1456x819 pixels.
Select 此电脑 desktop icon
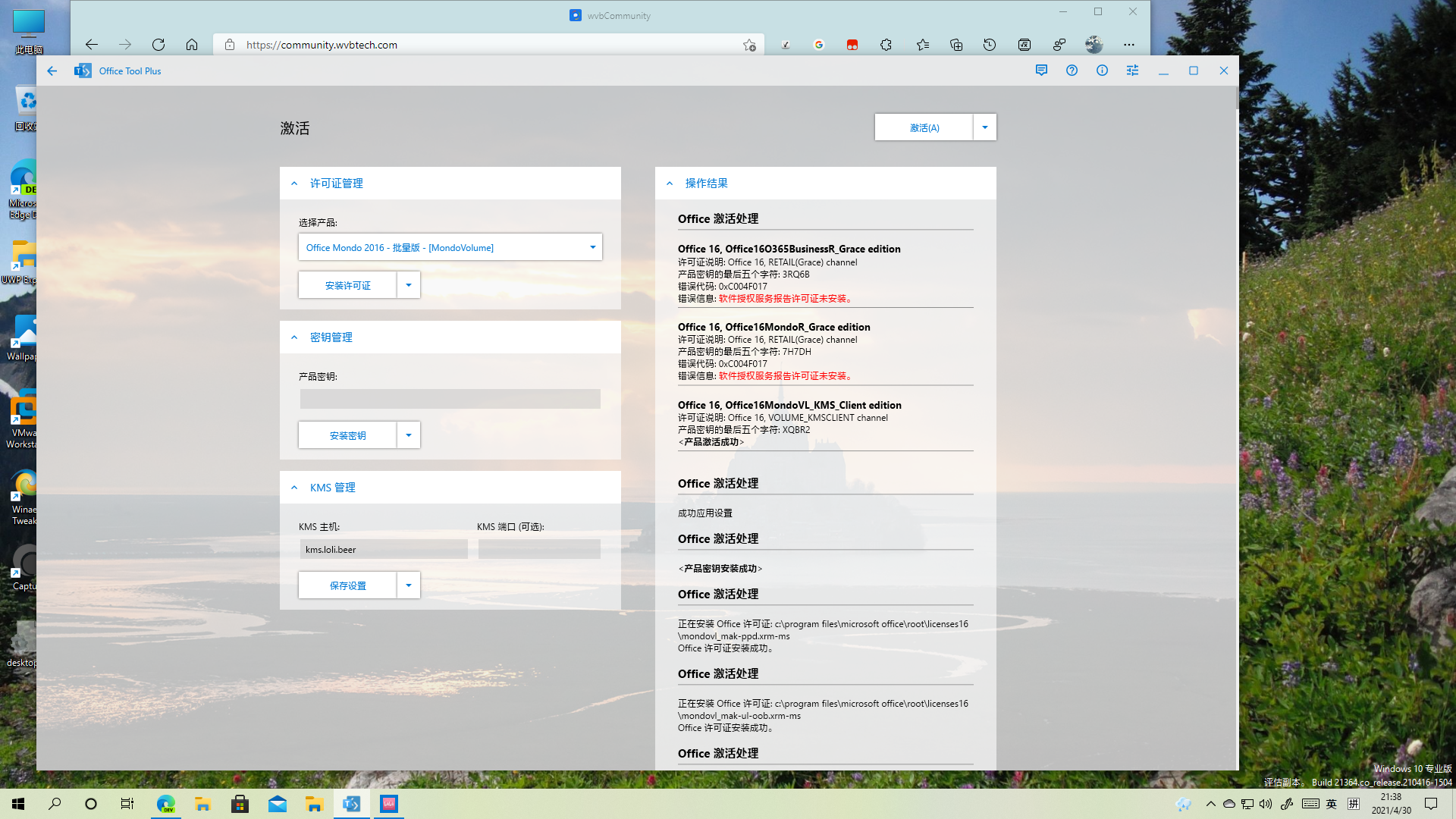click(x=28, y=30)
